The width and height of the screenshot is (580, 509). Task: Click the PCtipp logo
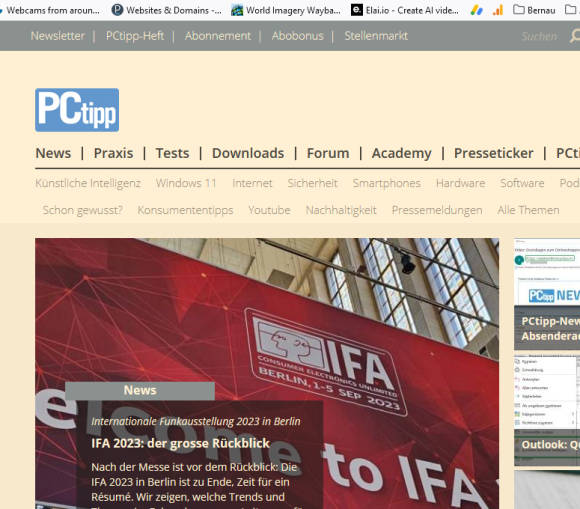click(x=77, y=110)
